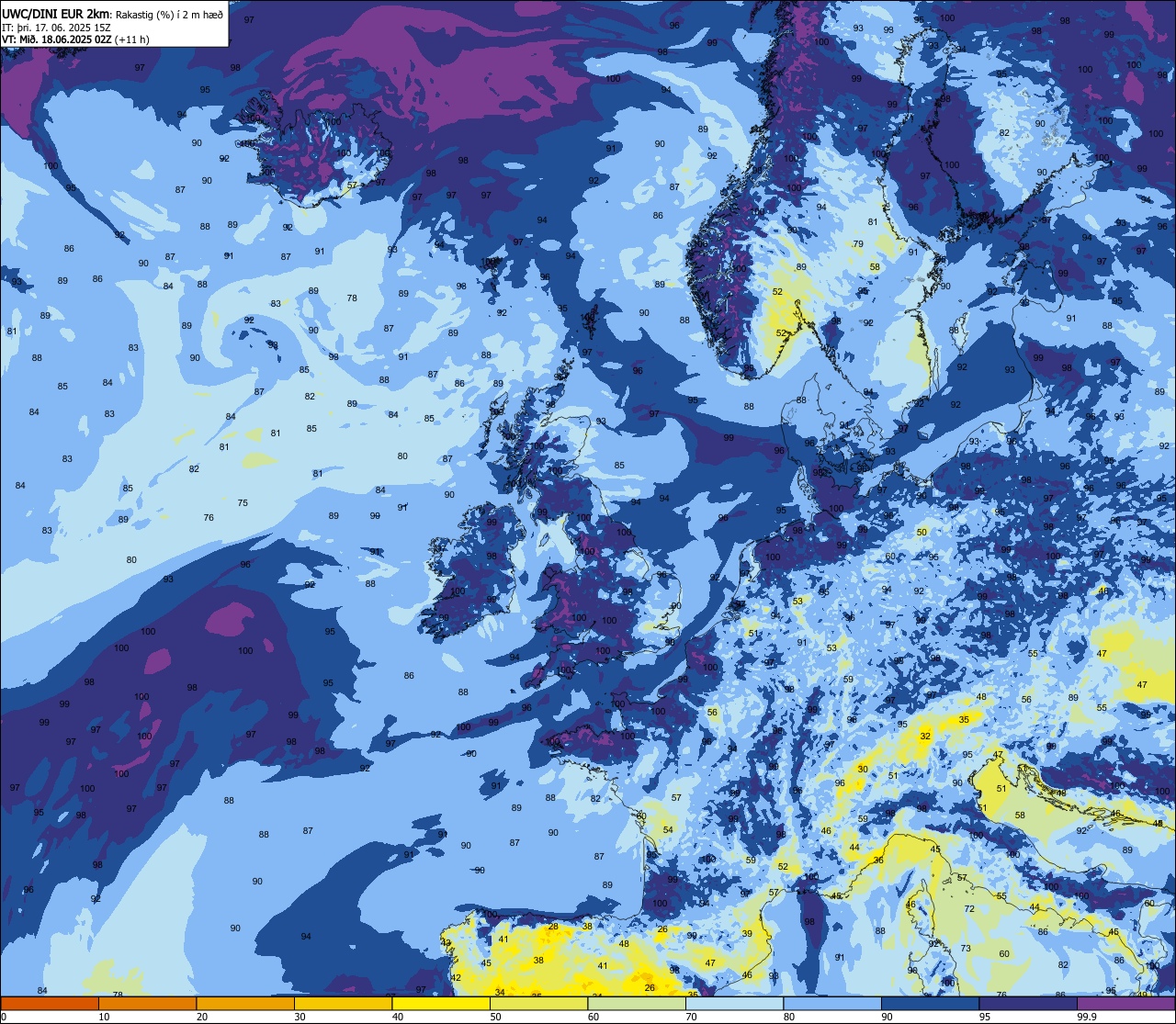Click the "28" humidity value over northern Spain
This screenshot has width=1176, height=1024.
553,928
